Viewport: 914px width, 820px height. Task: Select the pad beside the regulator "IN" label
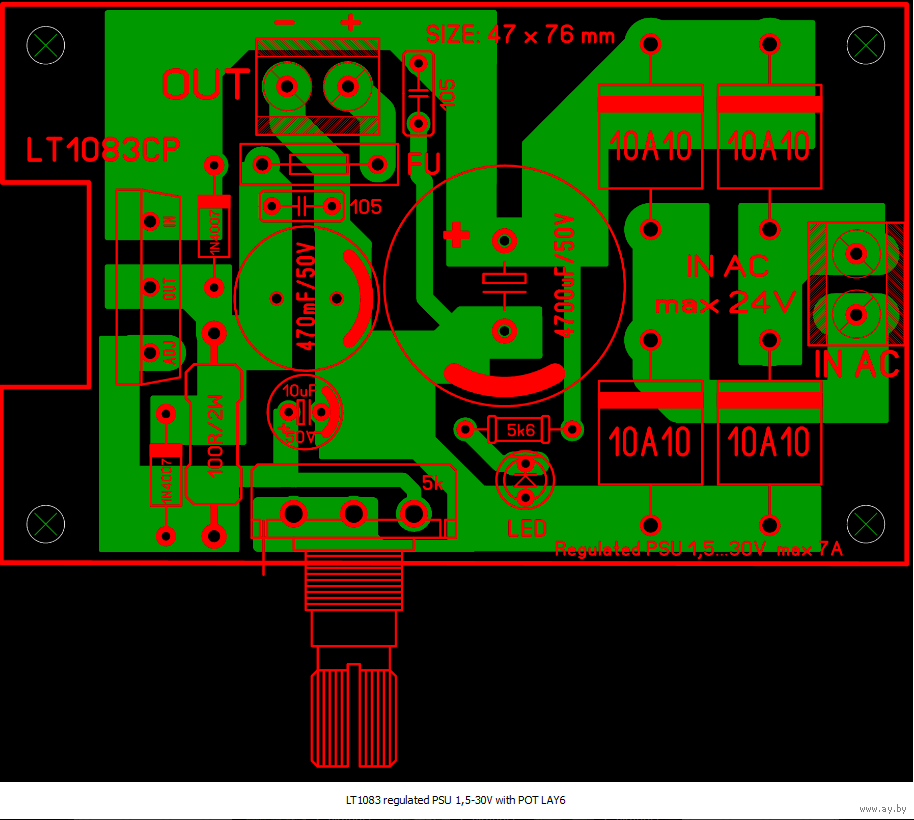[x=151, y=221]
